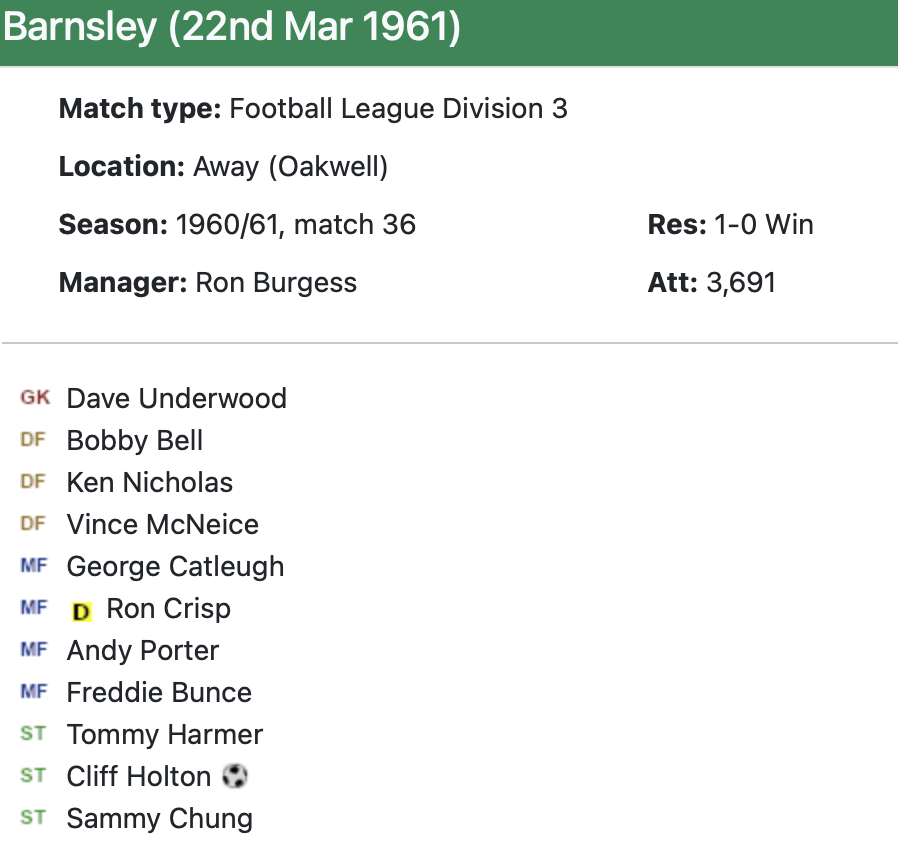Click the MF icon beside George Catleugh
This screenshot has width=898, height=854.
tap(34, 566)
